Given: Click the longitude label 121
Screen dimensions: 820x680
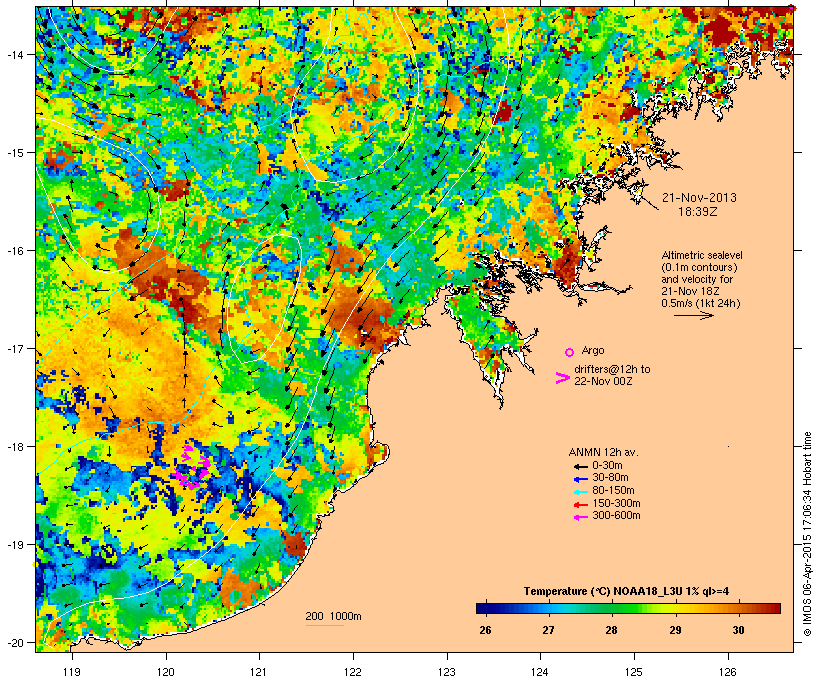Looking at the screenshot, I should pyautogui.click(x=259, y=672).
